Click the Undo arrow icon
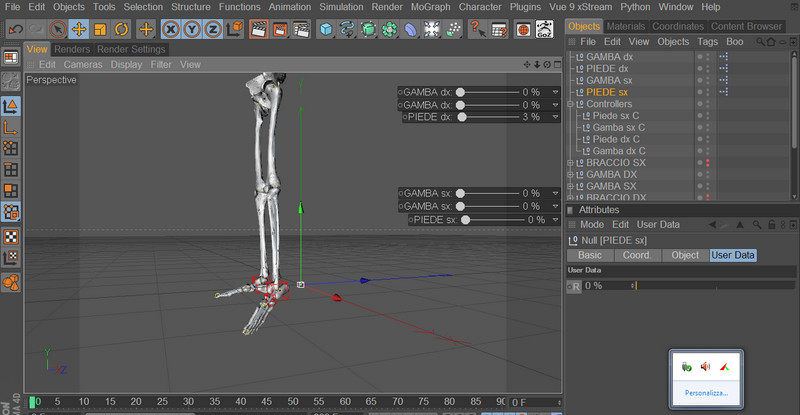This screenshot has height=415, width=800. 14,29
